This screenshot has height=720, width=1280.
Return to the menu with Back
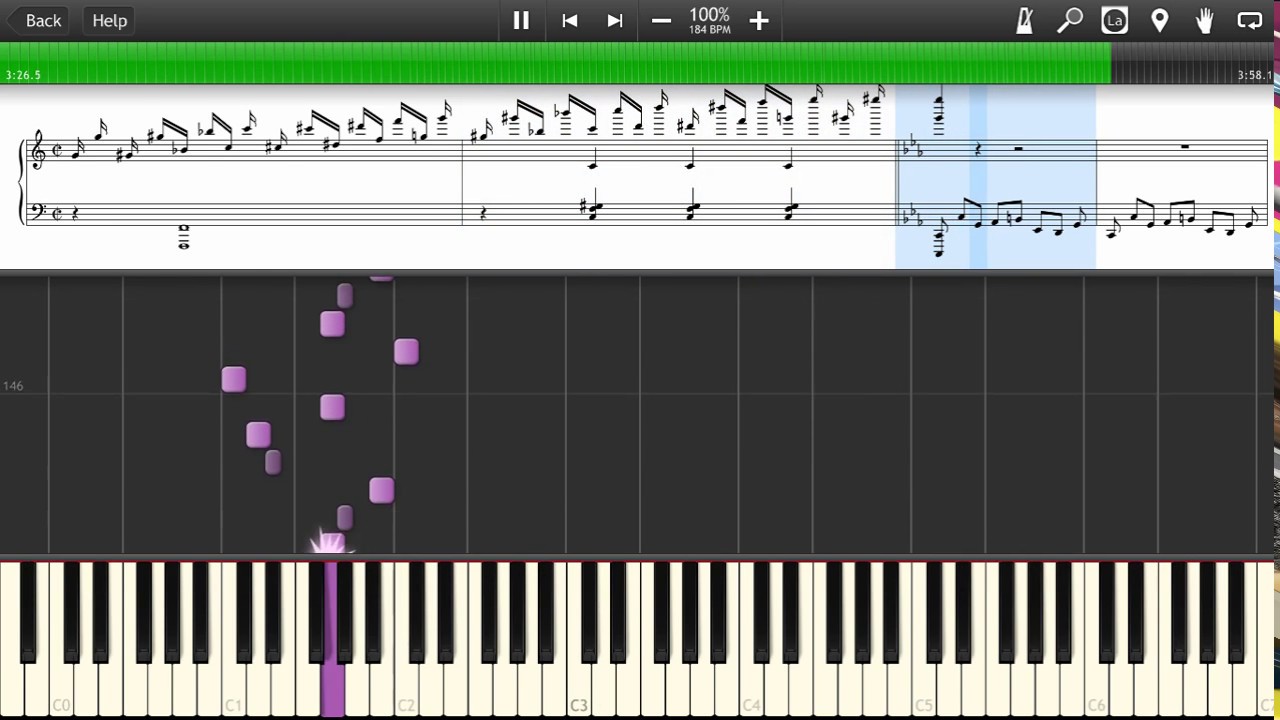click(x=42, y=20)
